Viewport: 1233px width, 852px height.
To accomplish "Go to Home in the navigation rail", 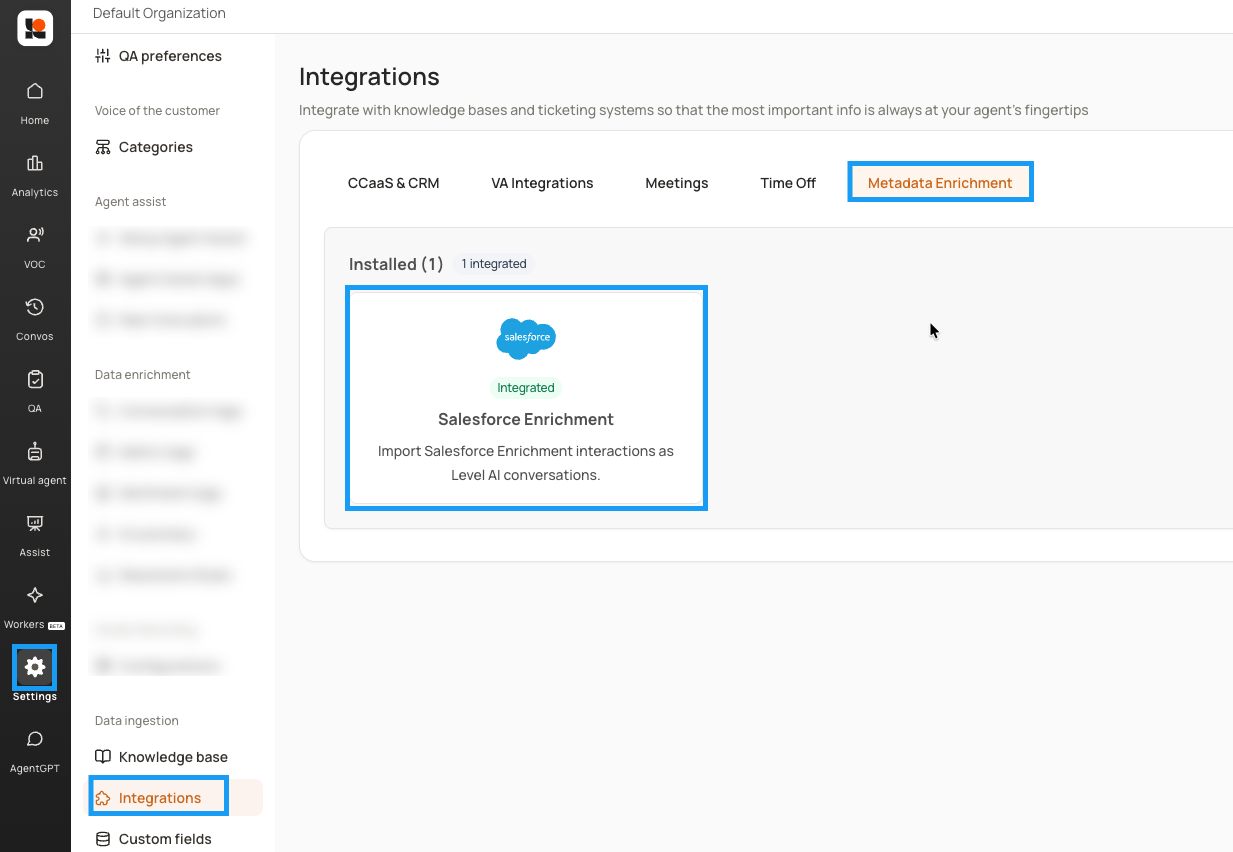I will pyautogui.click(x=35, y=103).
